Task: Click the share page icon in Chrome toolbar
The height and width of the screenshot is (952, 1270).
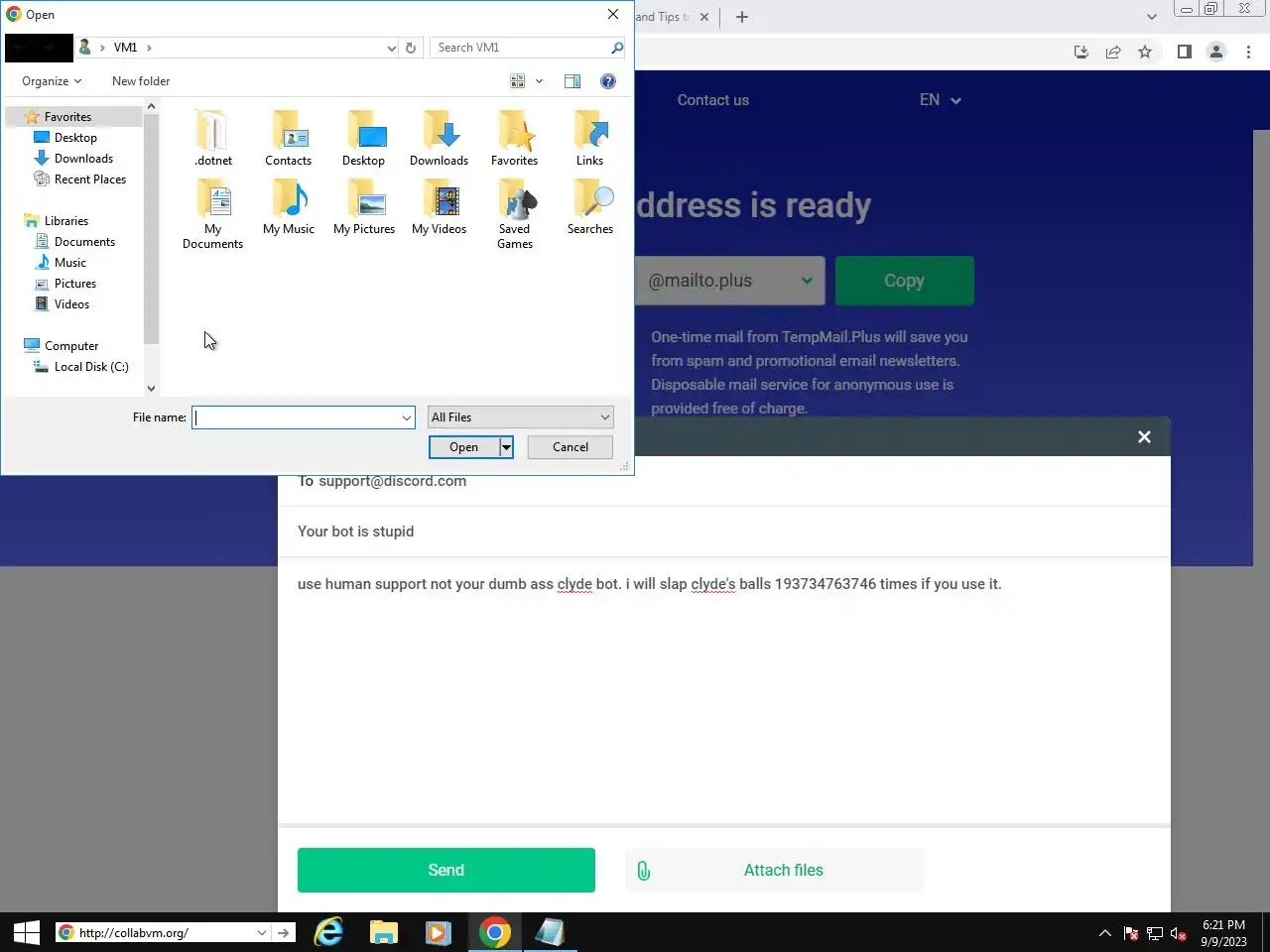Action: point(1113,52)
